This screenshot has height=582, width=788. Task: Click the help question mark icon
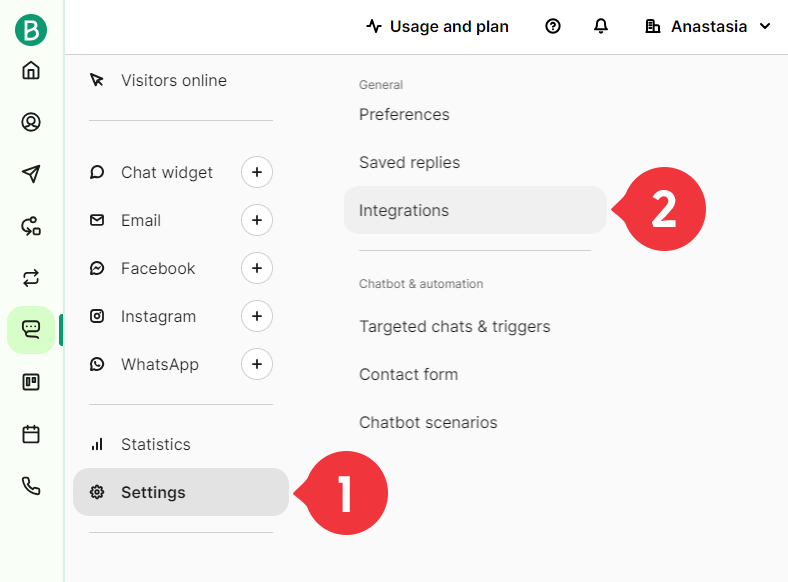click(553, 26)
